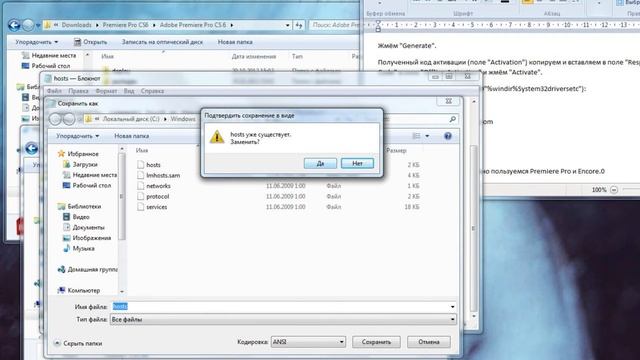Open Библиотеки in Save As sidebar
The height and width of the screenshot is (360, 640).
point(79,207)
